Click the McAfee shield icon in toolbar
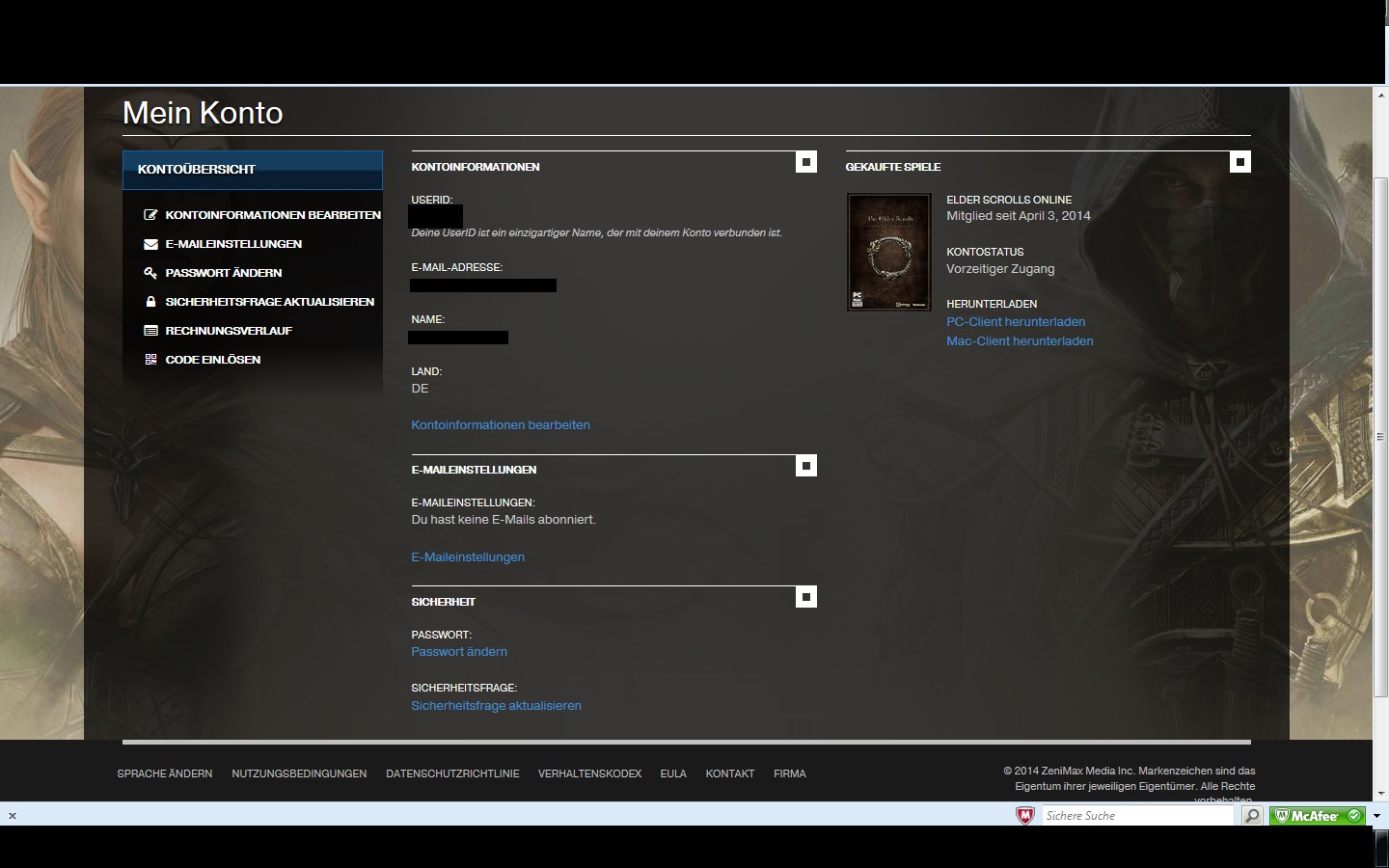Image resolution: width=1389 pixels, height=868 pixels. (x=1024, y=816)
